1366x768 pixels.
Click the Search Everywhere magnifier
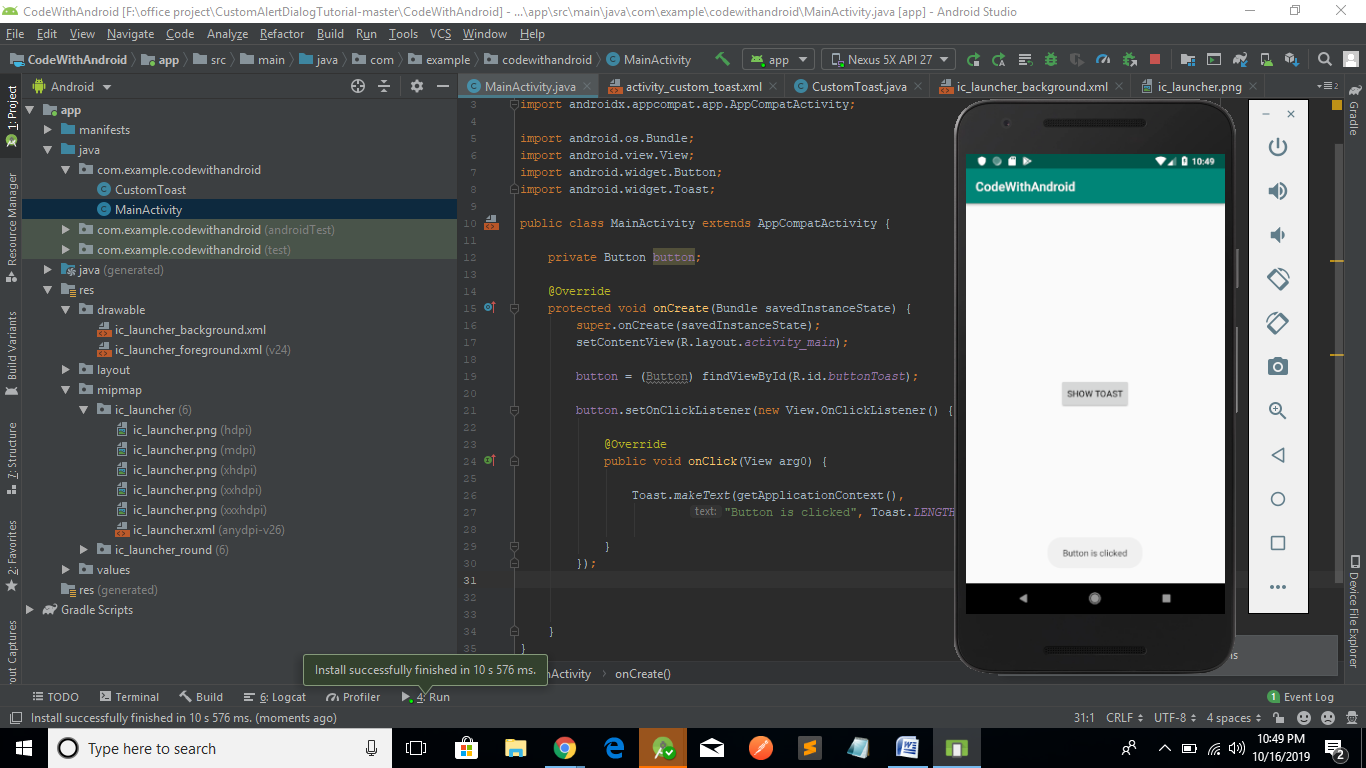(x=1324, y=59)
